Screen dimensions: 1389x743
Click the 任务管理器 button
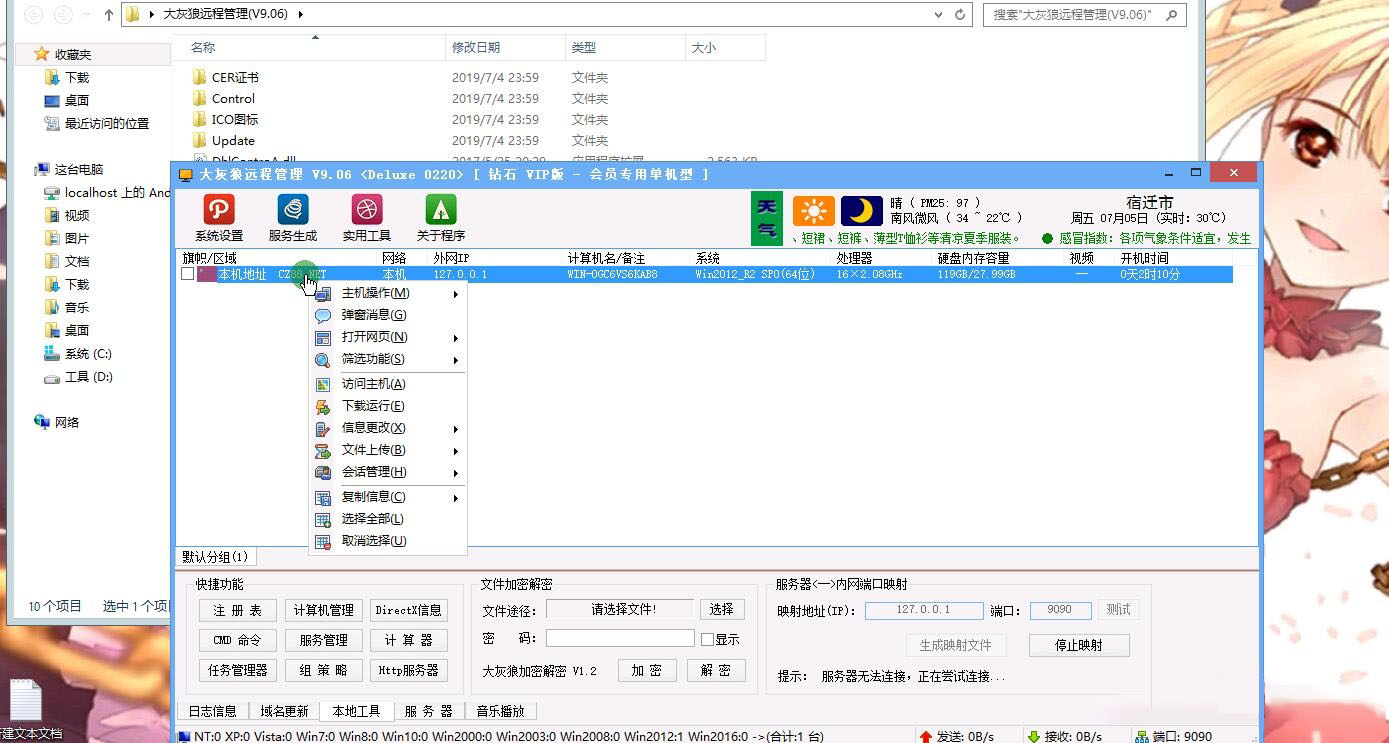click(x=237, y=670)
